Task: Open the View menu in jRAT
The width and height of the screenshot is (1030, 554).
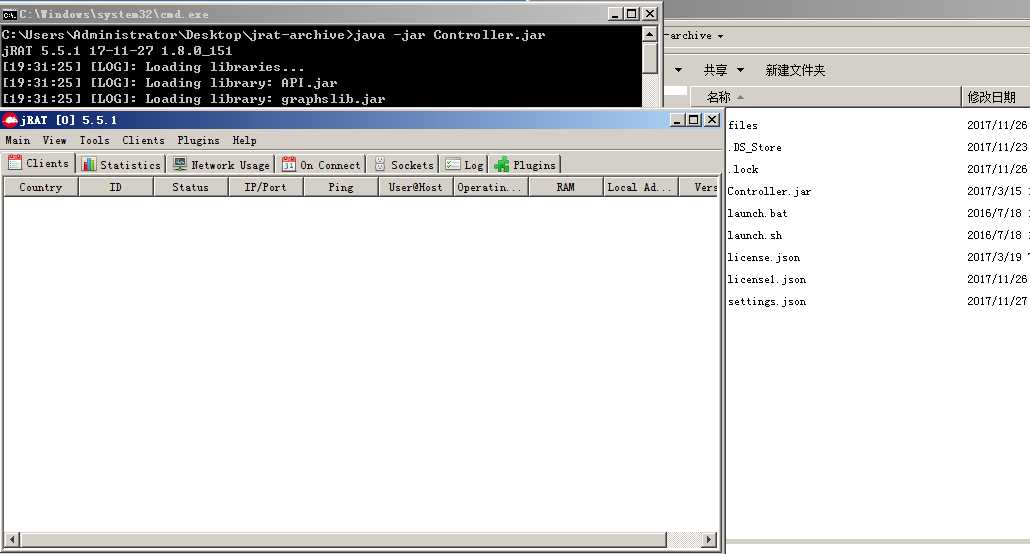Action: pos(55,140)
